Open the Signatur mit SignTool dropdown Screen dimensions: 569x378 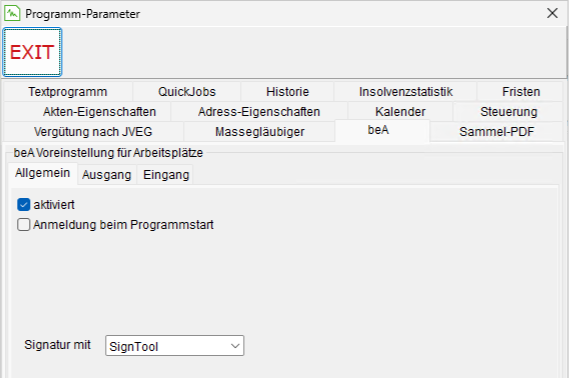pos(175,346)
